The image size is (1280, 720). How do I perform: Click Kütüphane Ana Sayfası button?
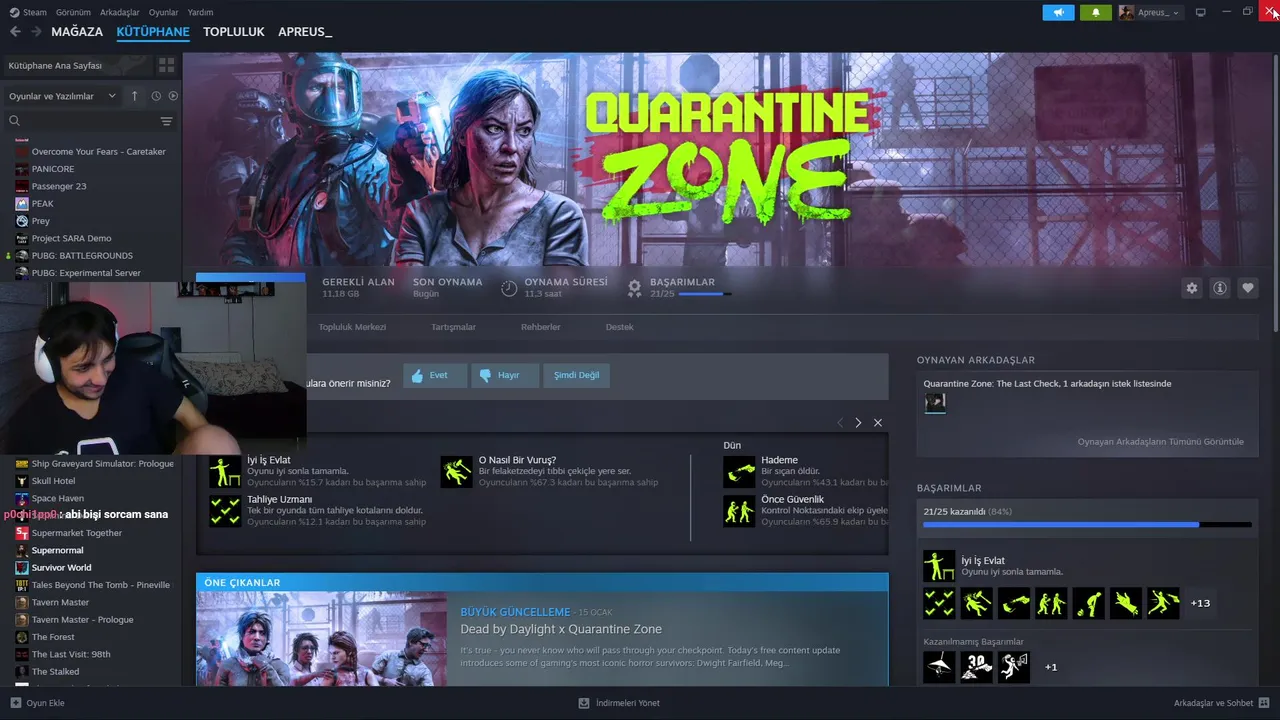pos(77,65)
